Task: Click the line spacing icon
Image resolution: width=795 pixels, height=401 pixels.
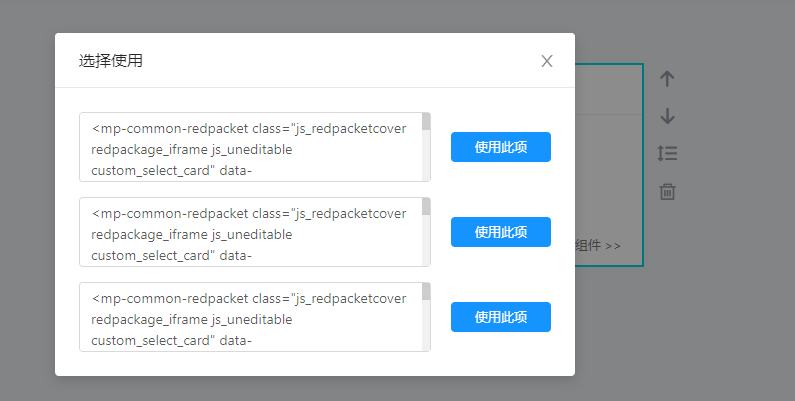Action: (x=668, y=153)
